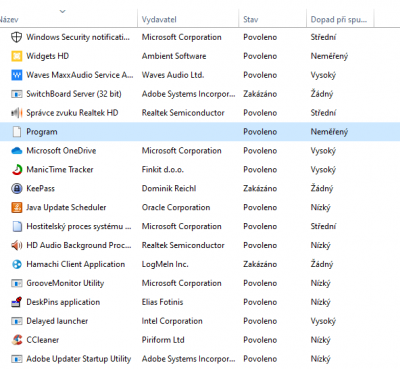Click publisher LogMeIn Inc.
Screen dimensions: 400x369
(x=165, y=264)
